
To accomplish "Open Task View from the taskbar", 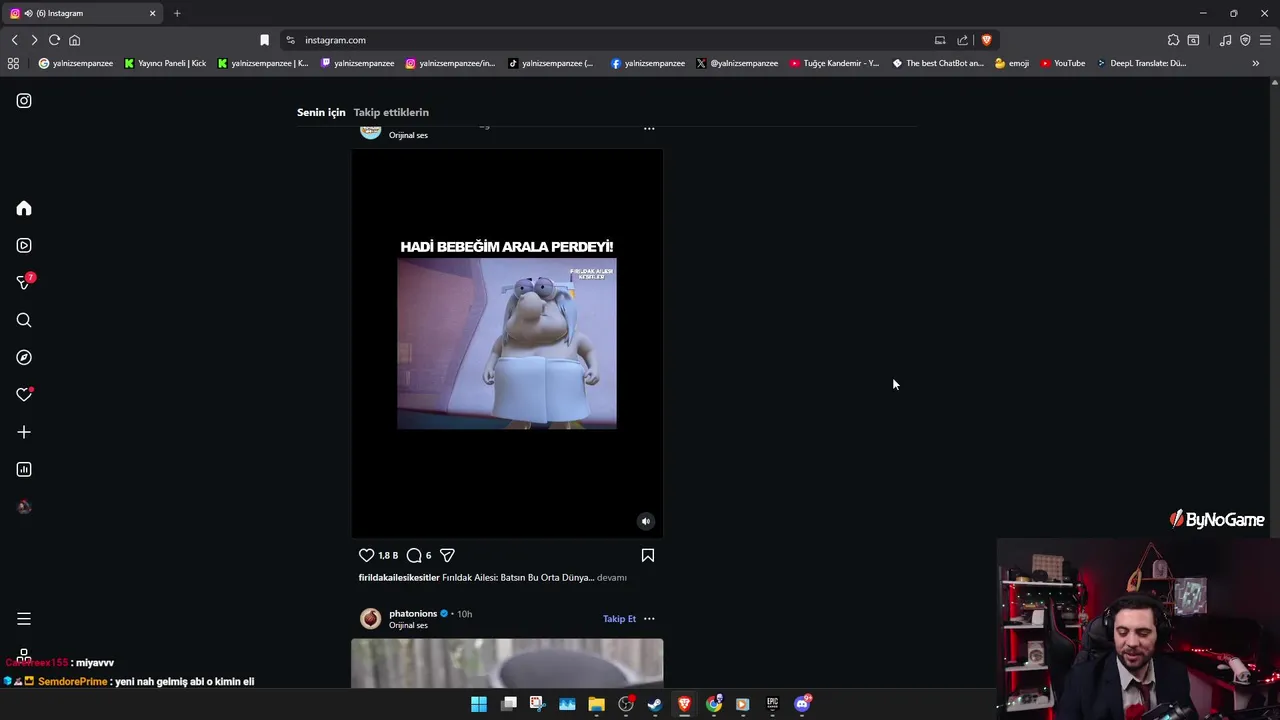I will (508, 704).
